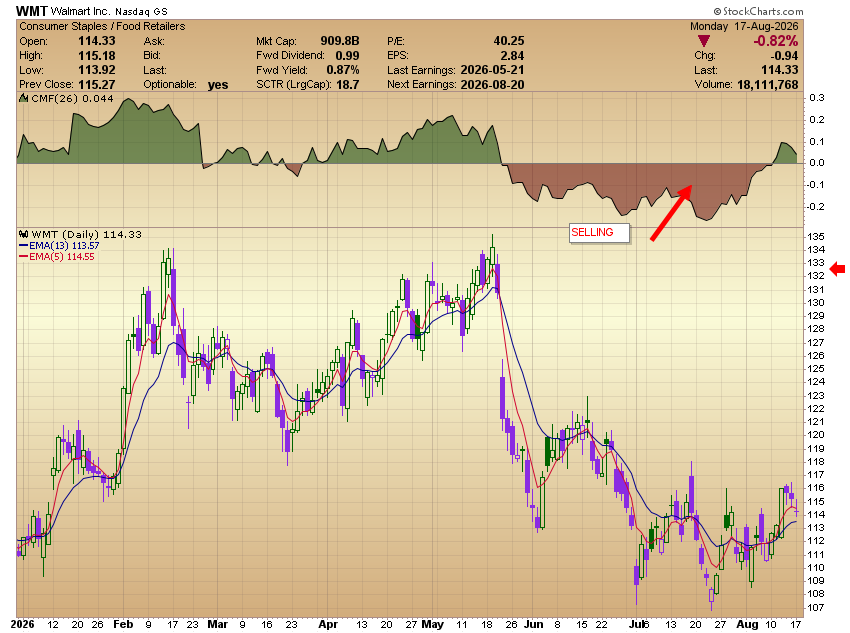Click the Next Earnings date 2026-08-20
The width and height of the screenshot is (850, 633).
click(x=492, y=85)
